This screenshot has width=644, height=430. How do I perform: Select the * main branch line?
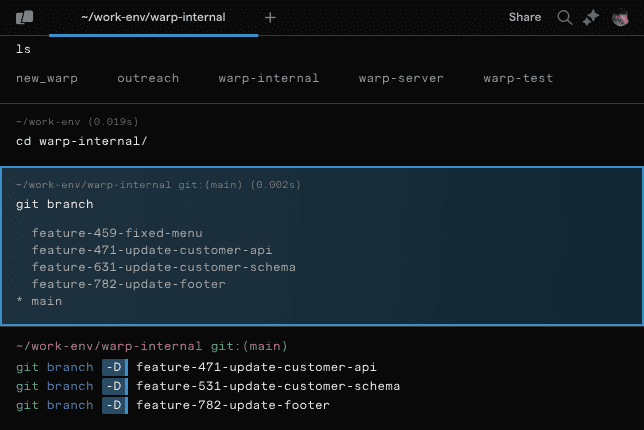coord(39,301)
